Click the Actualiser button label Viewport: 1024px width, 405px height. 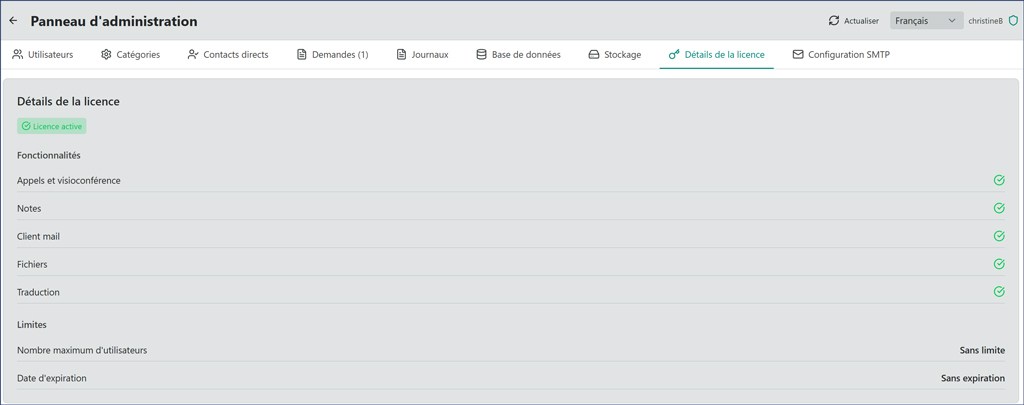pos(861,21)
